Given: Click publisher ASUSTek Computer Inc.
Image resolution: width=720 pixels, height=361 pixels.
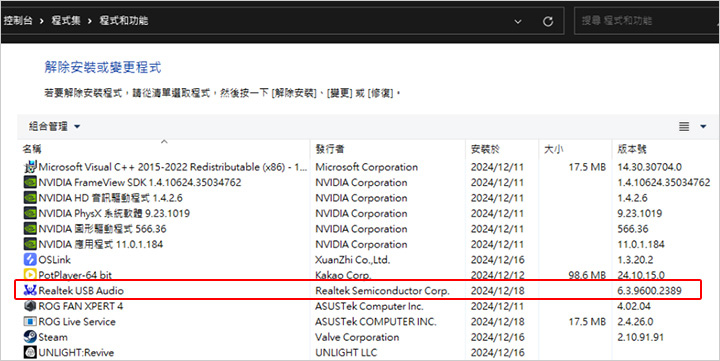Looking at the screenshot, I should pos(369,306).
